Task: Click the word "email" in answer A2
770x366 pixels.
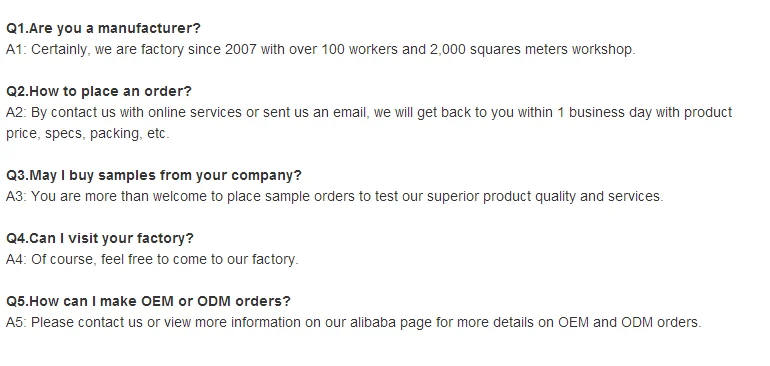Action: coord(351,113)
